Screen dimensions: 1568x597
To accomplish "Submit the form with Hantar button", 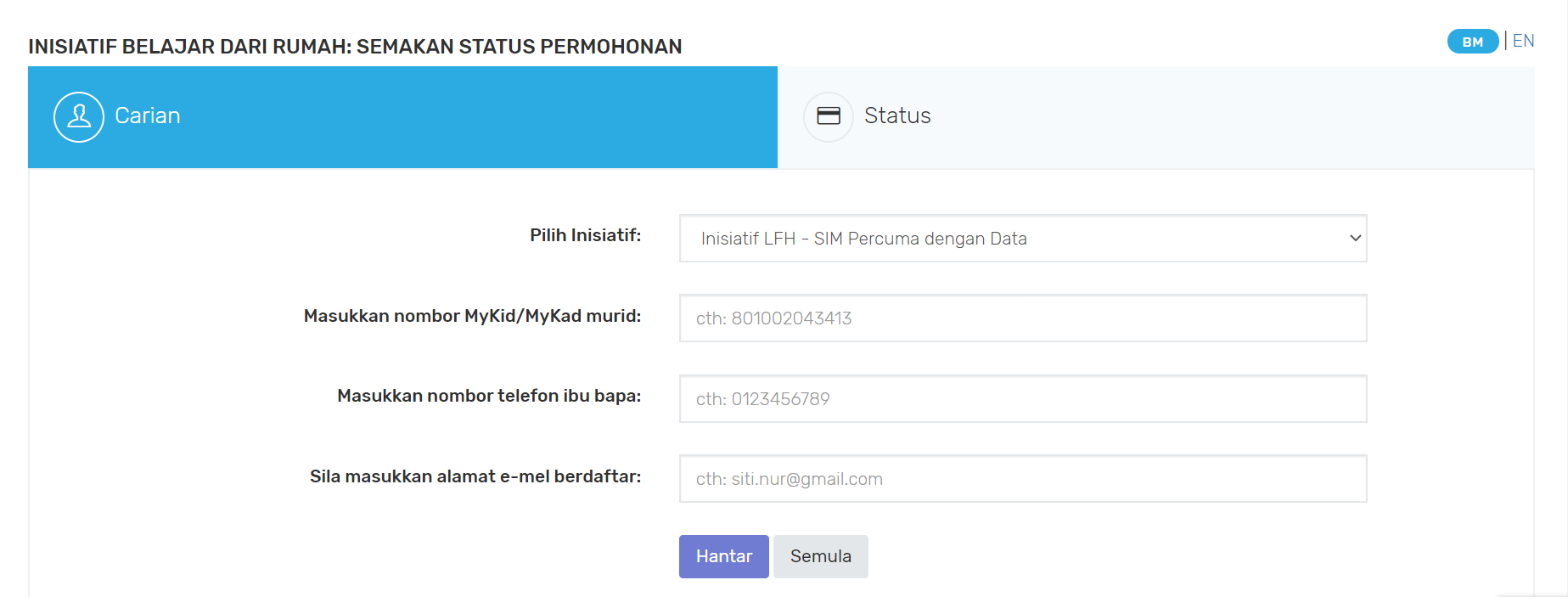I will [x=724, y=557].
